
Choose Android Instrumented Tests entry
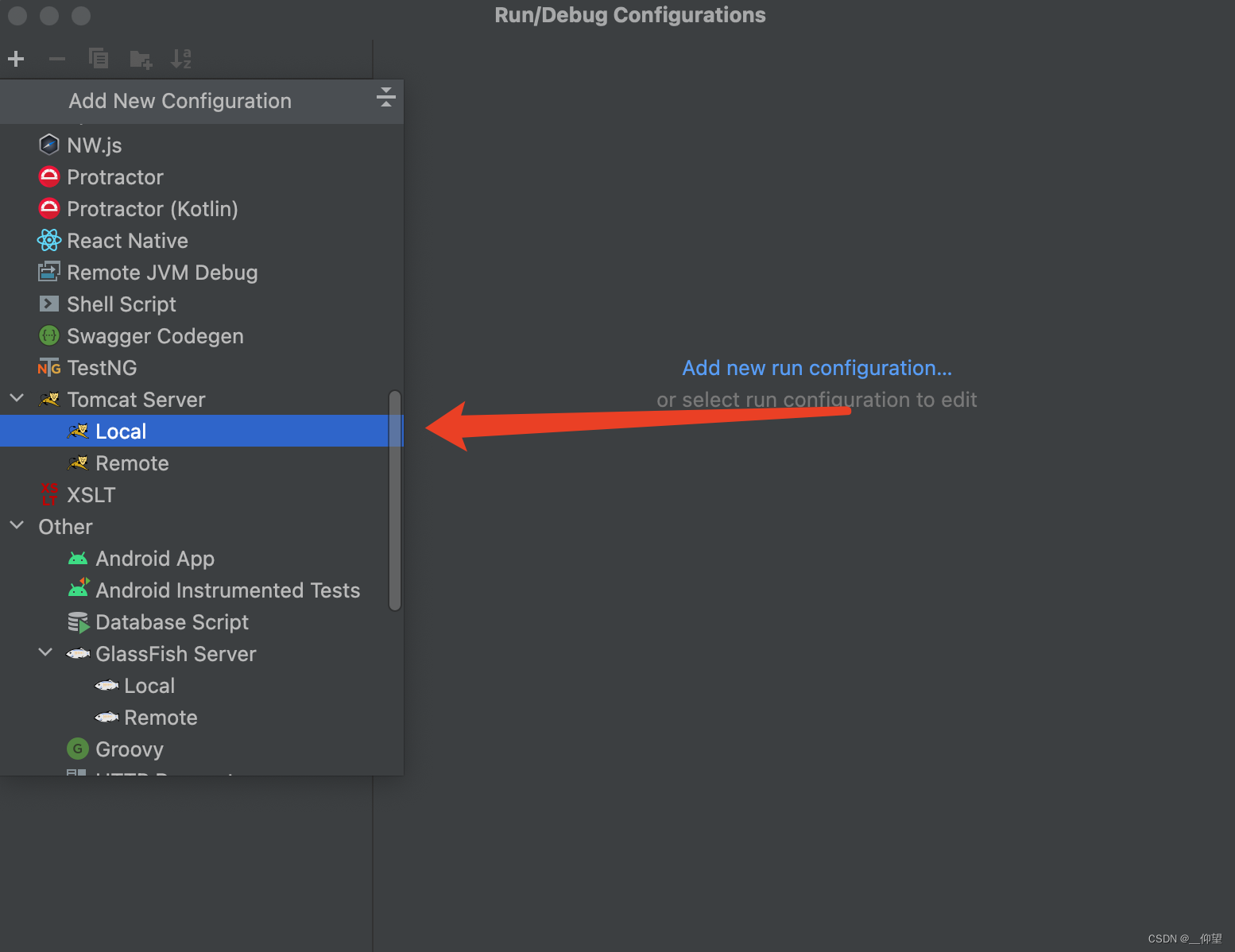pyautogui.click(x=202, y=590)
